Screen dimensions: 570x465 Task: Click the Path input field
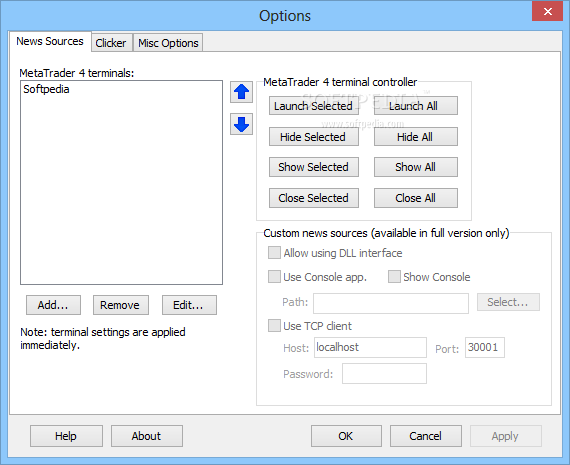[x=391, y=303]
